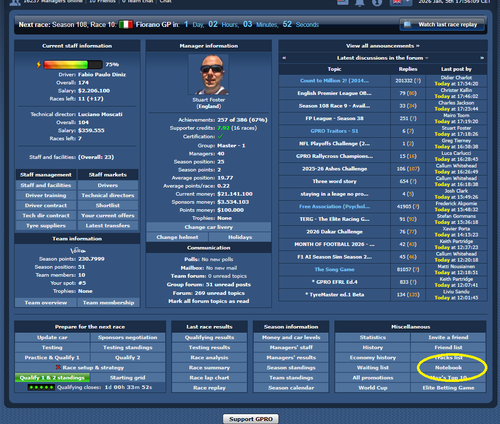Open Tech dir contract page
The height and width of the screenshot is (424, 500).
(46, 216)
